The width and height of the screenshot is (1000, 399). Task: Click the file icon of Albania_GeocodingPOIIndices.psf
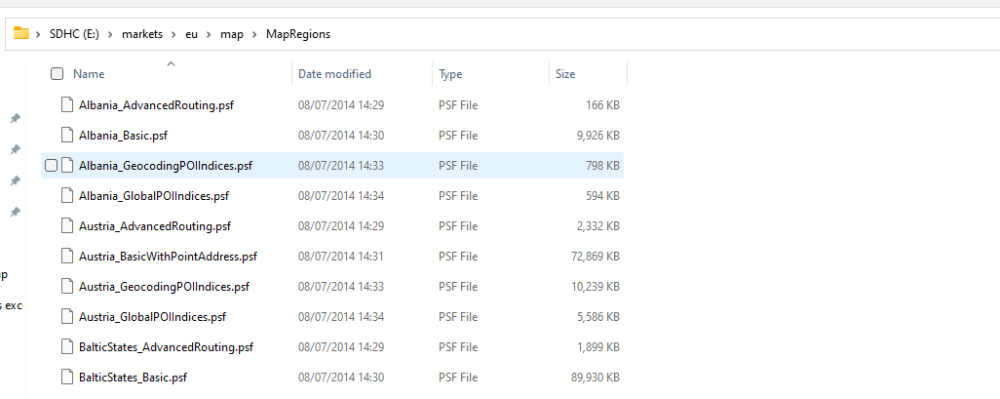(x=67, y=166)
